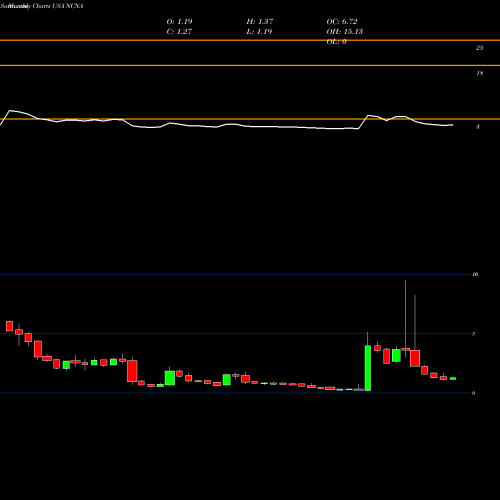Select the open value 'O: 1.19'

pyautogui.click(x=179, y=21)
